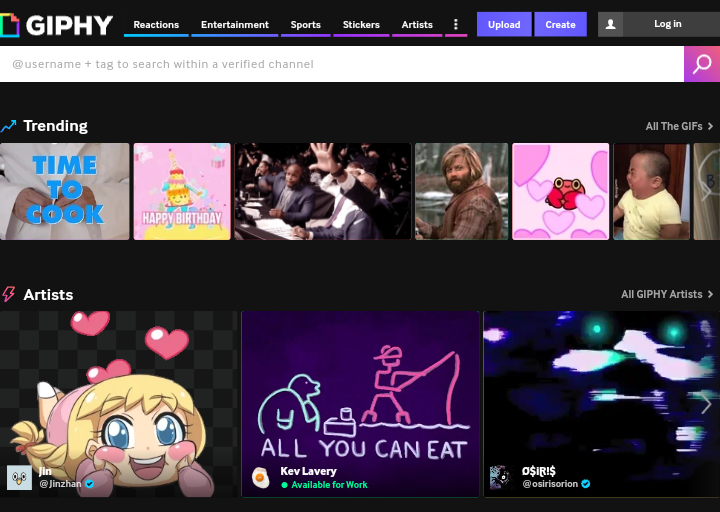
Task: Click the chevron beside All GIPHY Artists
Action: (x=710, y=294)
